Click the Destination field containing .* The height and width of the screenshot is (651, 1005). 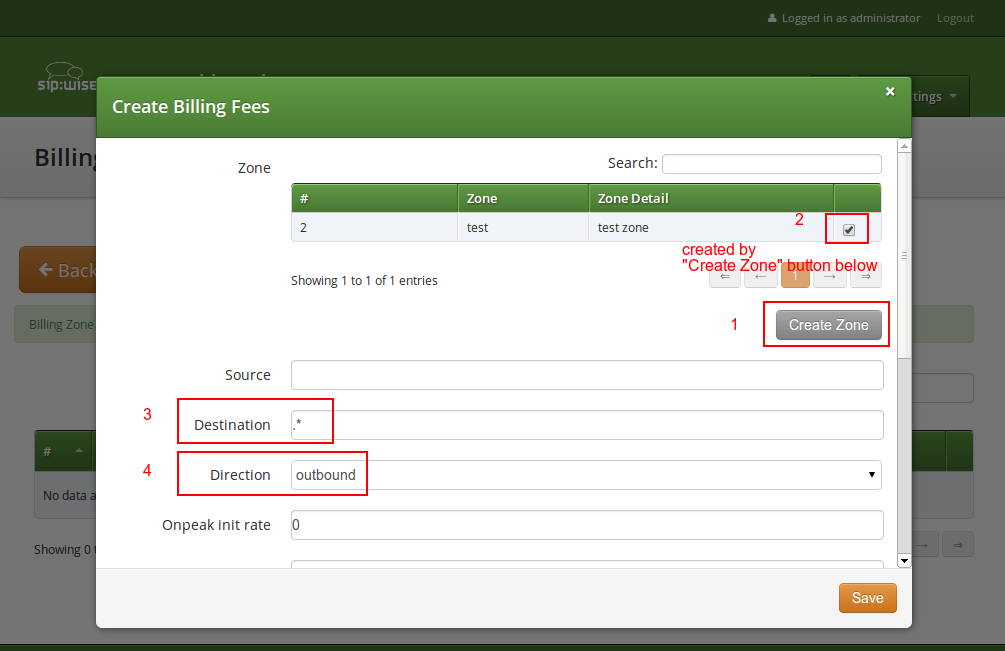(x=586, y=424)
